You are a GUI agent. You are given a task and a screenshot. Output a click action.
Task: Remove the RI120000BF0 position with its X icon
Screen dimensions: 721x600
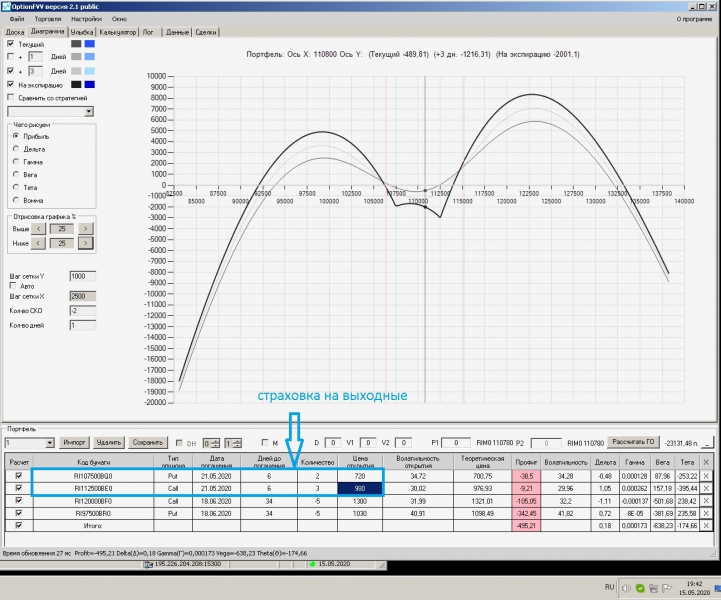(707, 501)
